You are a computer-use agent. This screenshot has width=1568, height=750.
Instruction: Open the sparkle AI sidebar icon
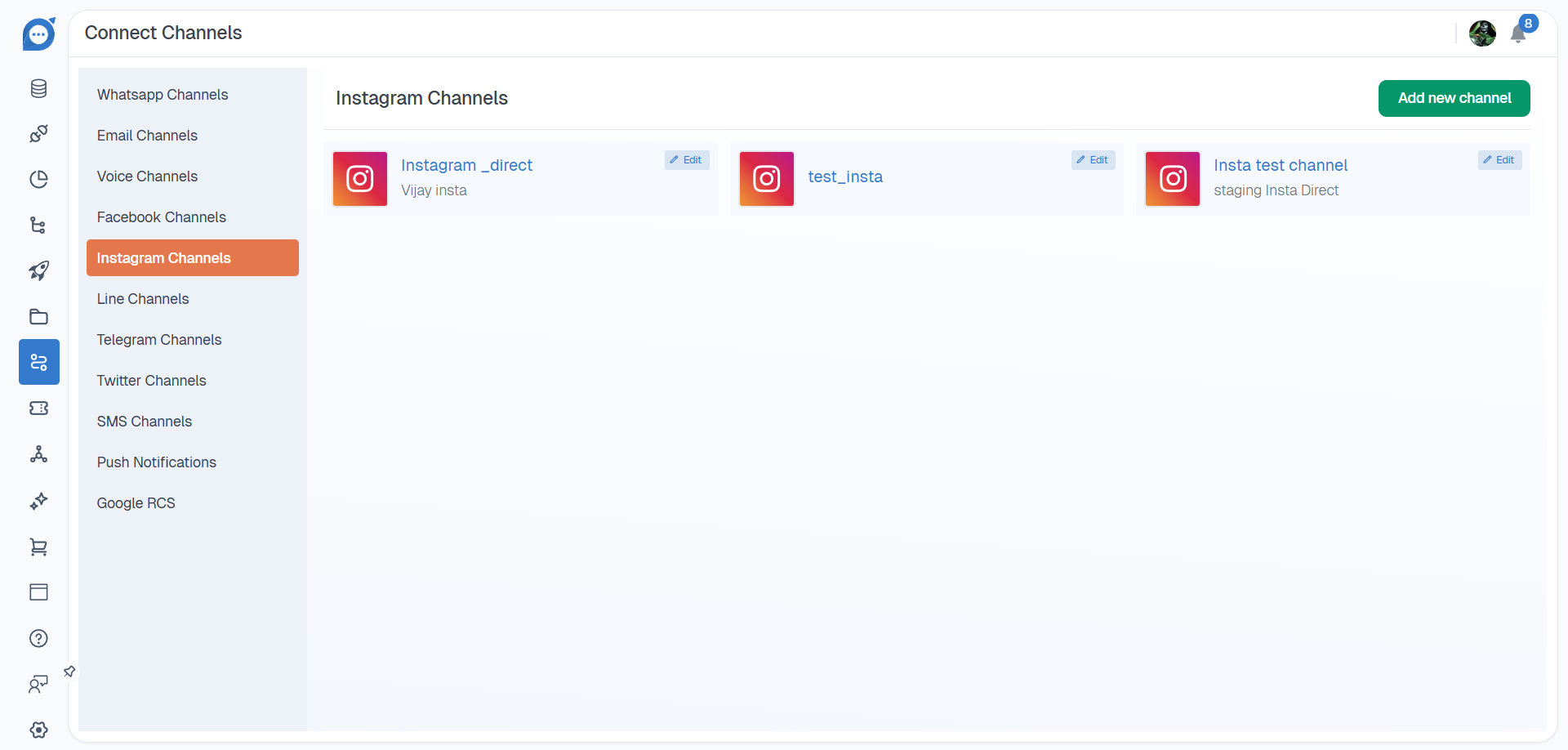click(x=38, y=501)
